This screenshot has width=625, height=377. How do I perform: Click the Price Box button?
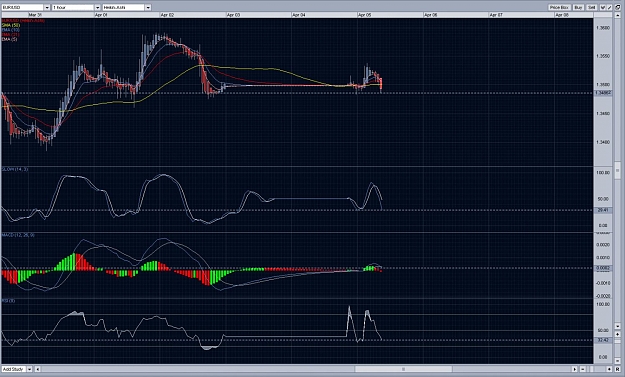pos(559,8)
